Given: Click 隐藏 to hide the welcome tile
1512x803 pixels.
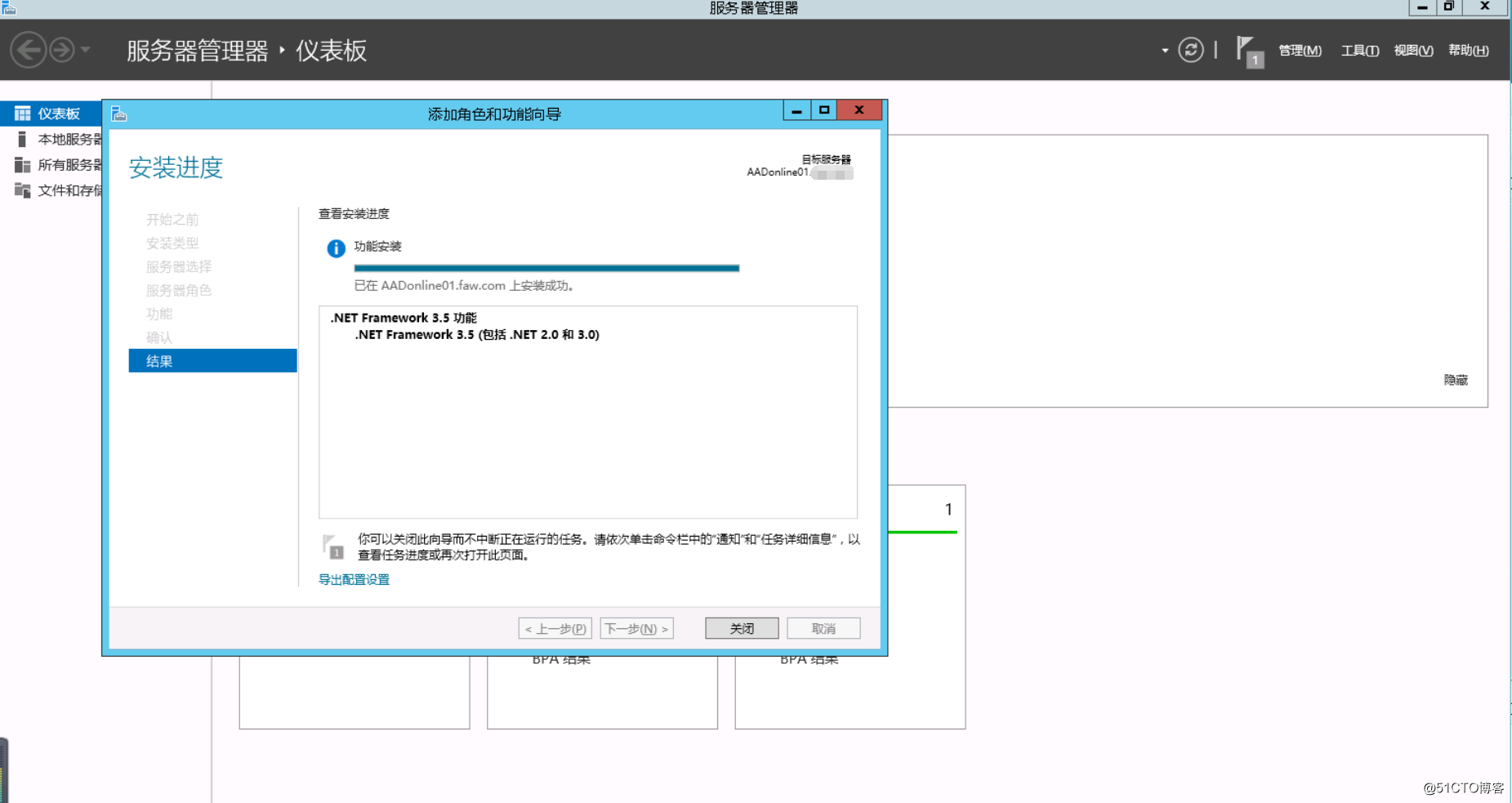Looking at the screenshot, I should pos(1456,380).
